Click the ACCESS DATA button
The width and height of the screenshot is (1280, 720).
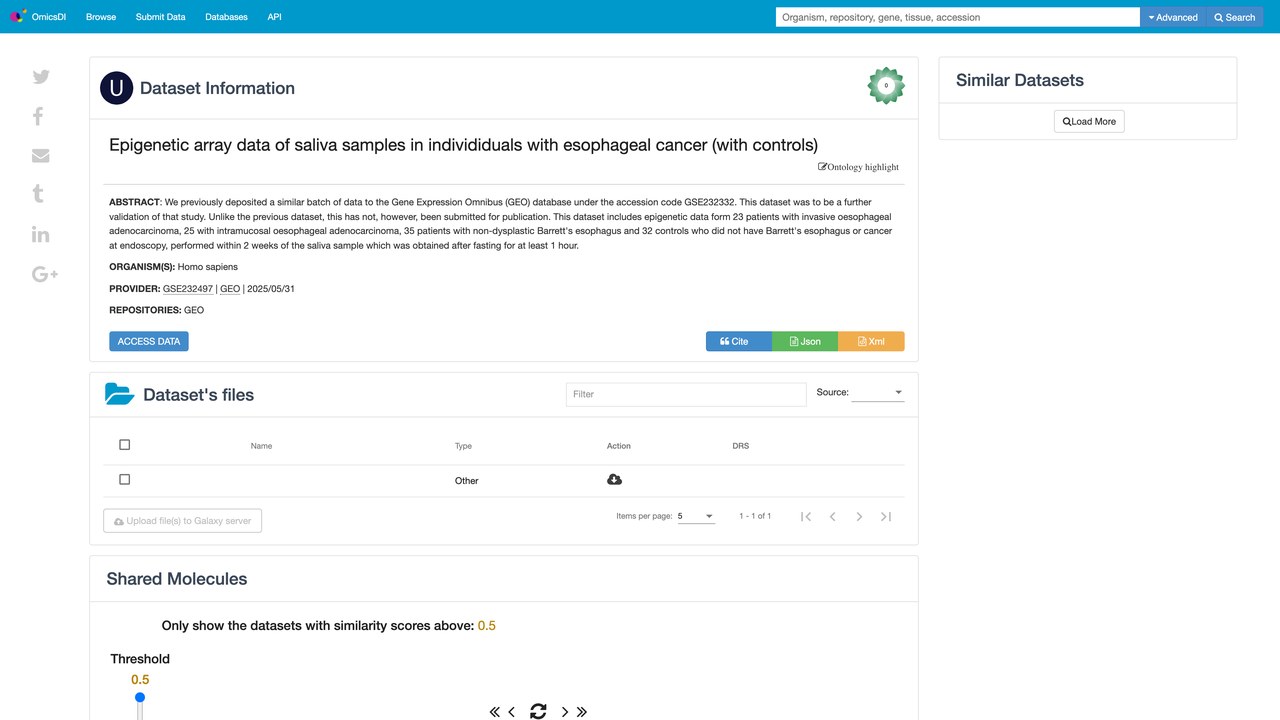coord(149,341)
